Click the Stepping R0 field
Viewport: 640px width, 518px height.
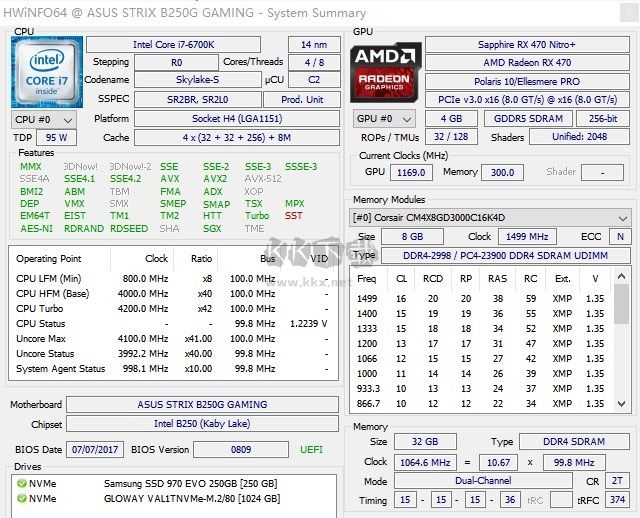click(176, 62)
